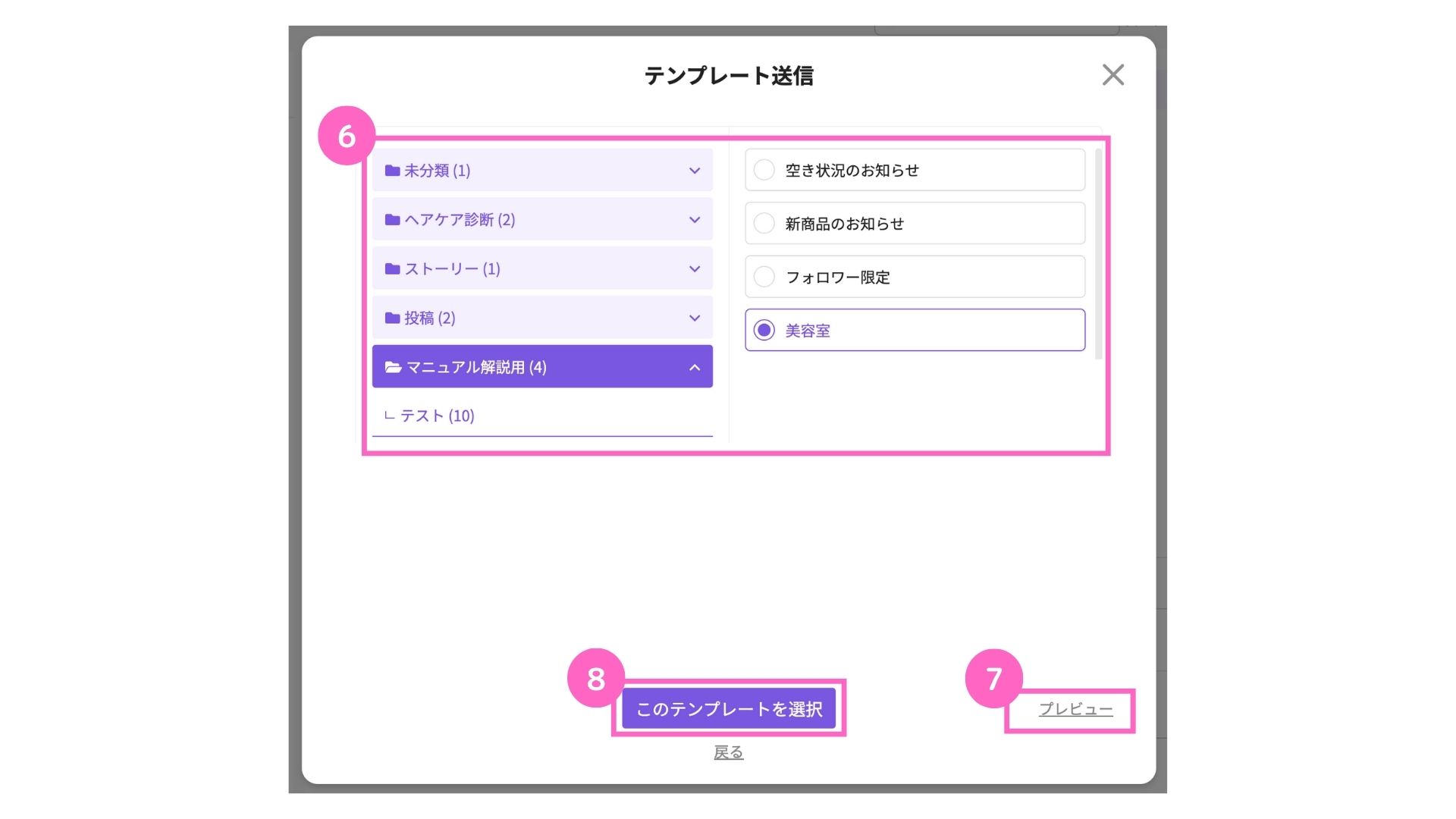Click the folder icon beside ストーリー (1)
The height and width of the screenshot is (819, 1456).
pyautogui.click(x=392, y=268)
